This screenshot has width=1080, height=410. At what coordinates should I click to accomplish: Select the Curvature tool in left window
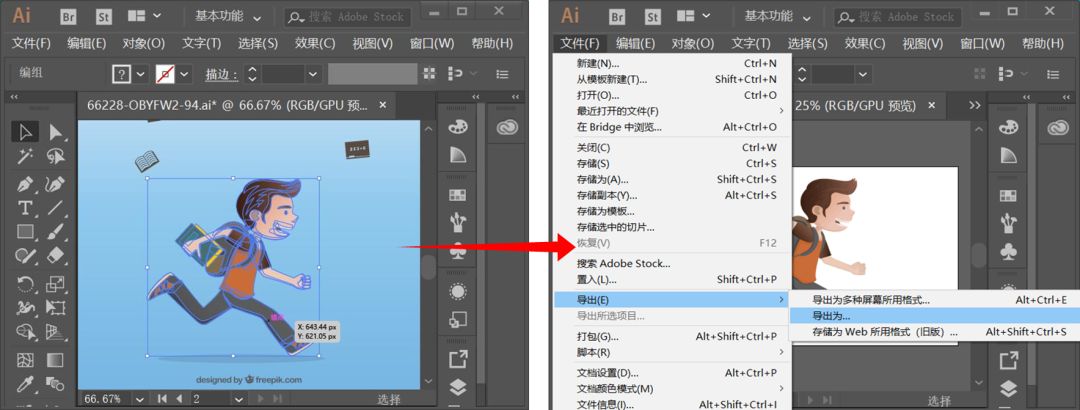click(56, 185)
